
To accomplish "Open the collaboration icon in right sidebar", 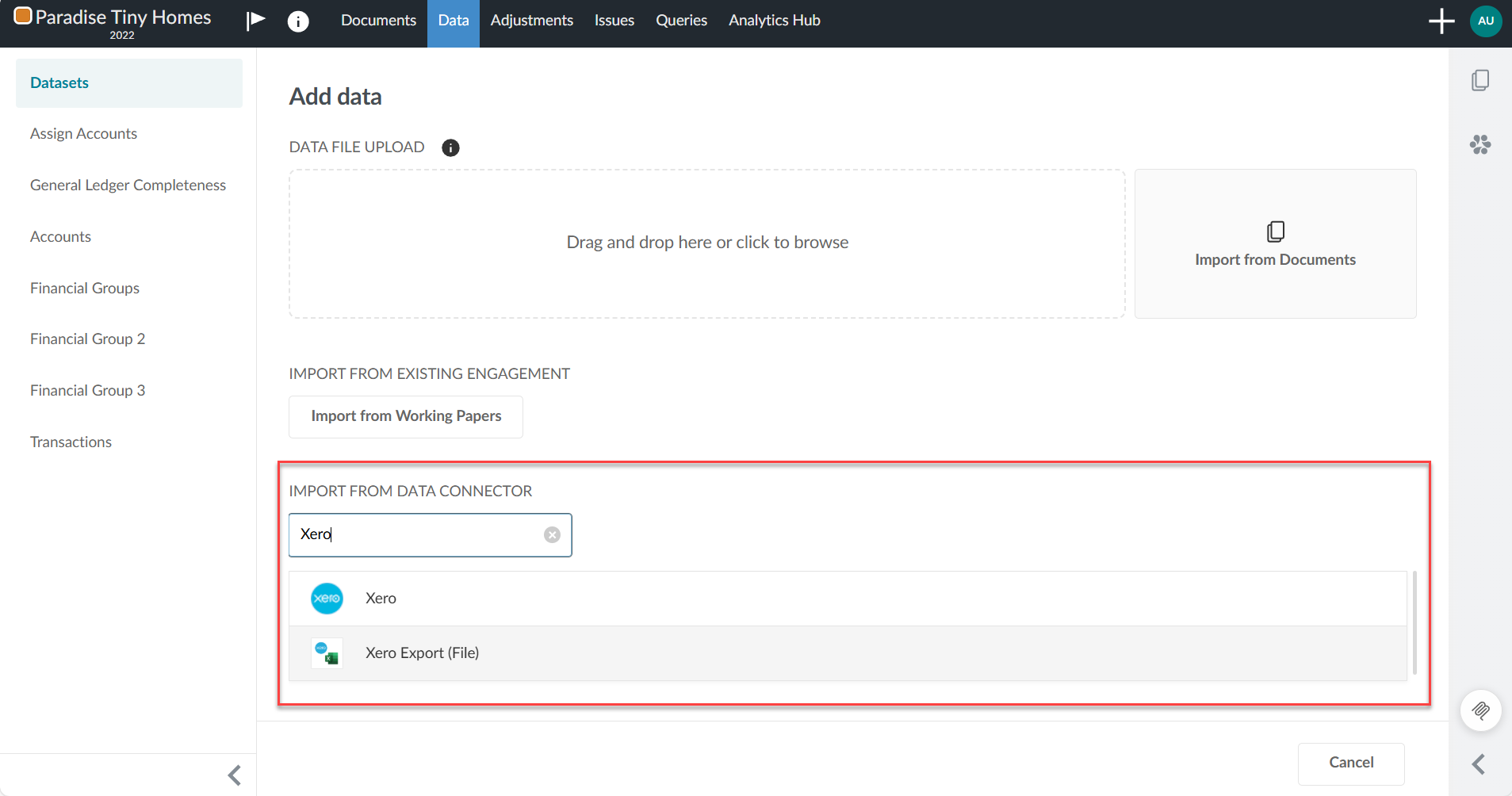I will pyautogui.click(x=1481, y=144).
